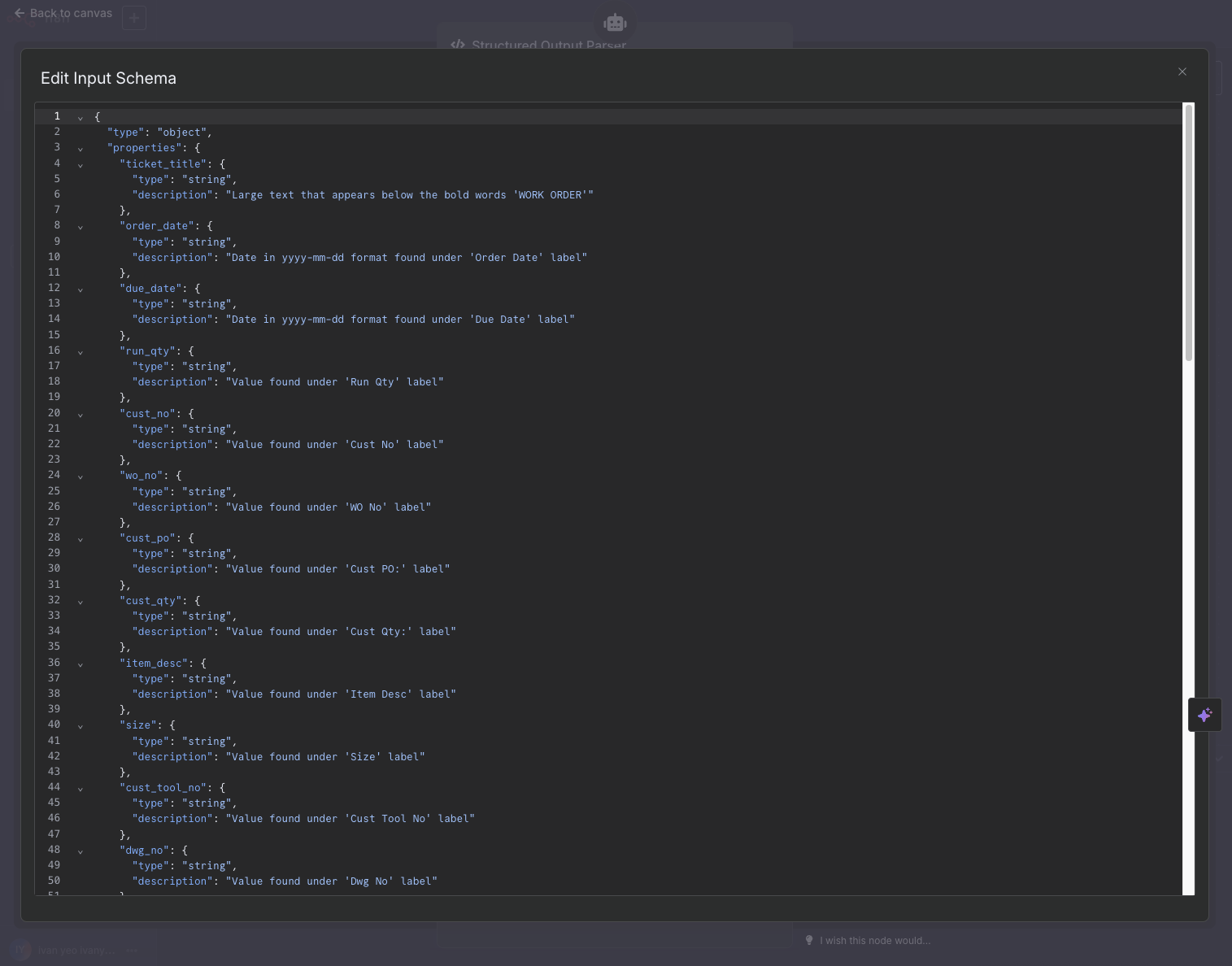1232x966 pixels.
Task: Click line number 24 in the gutter
Action: [54, 475]
